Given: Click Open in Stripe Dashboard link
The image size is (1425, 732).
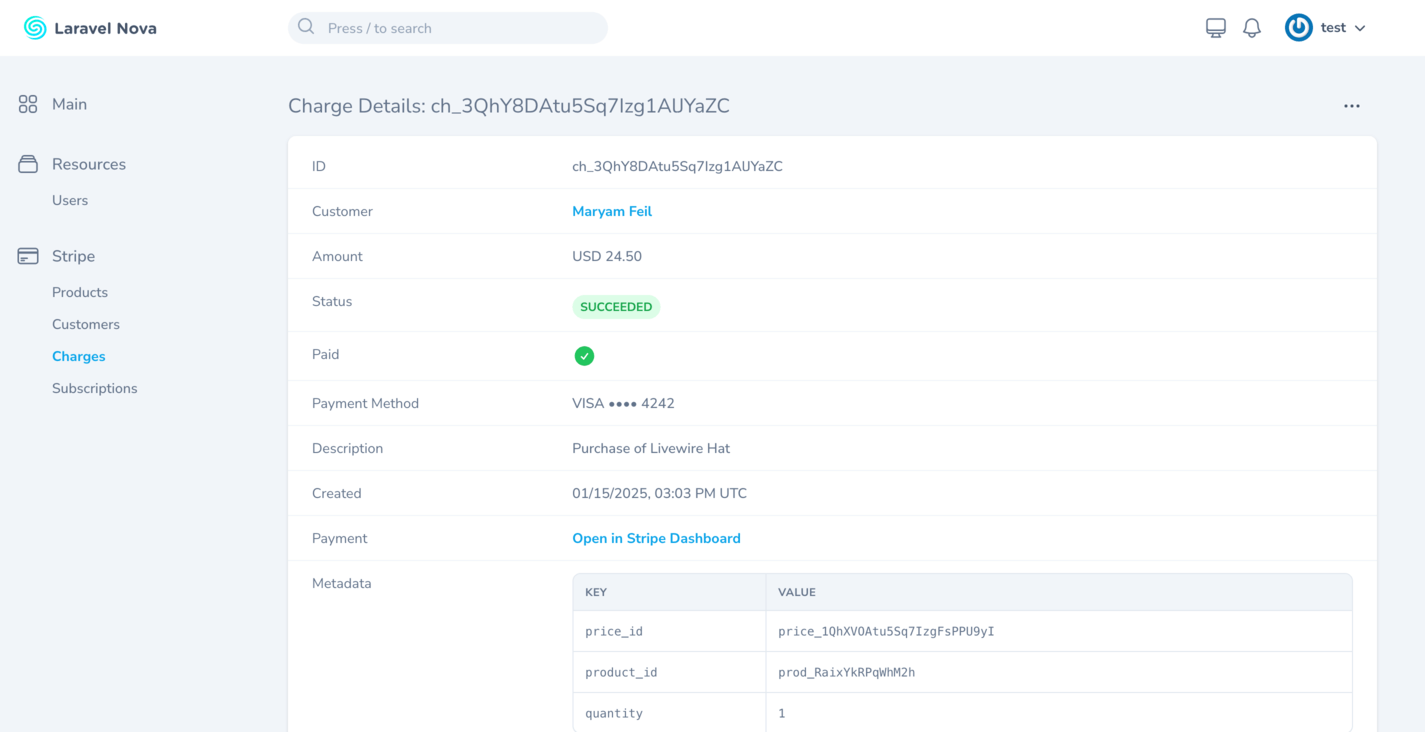Looking at the screenshot, I should pyautogui.click(x=656, y=538).
